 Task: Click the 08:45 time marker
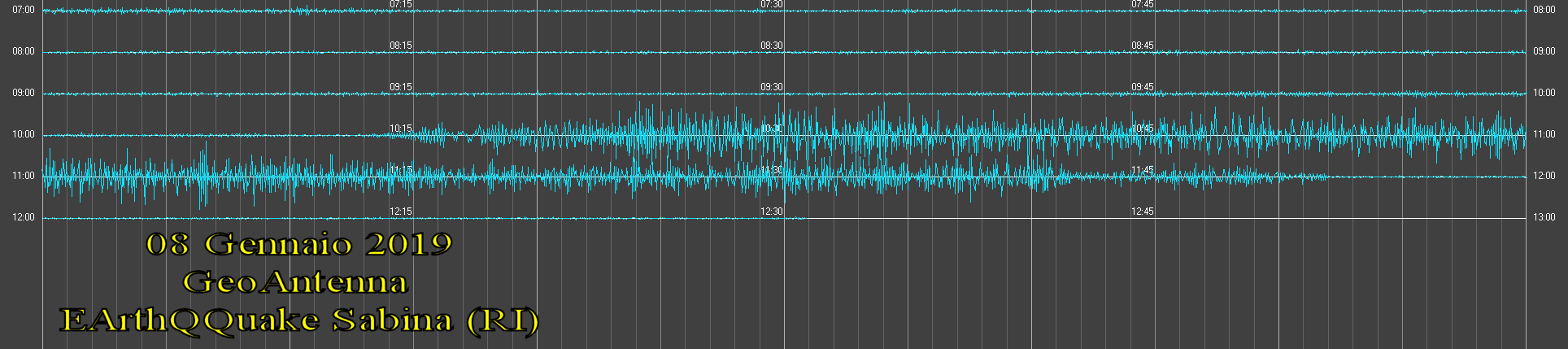(1143, 46)
